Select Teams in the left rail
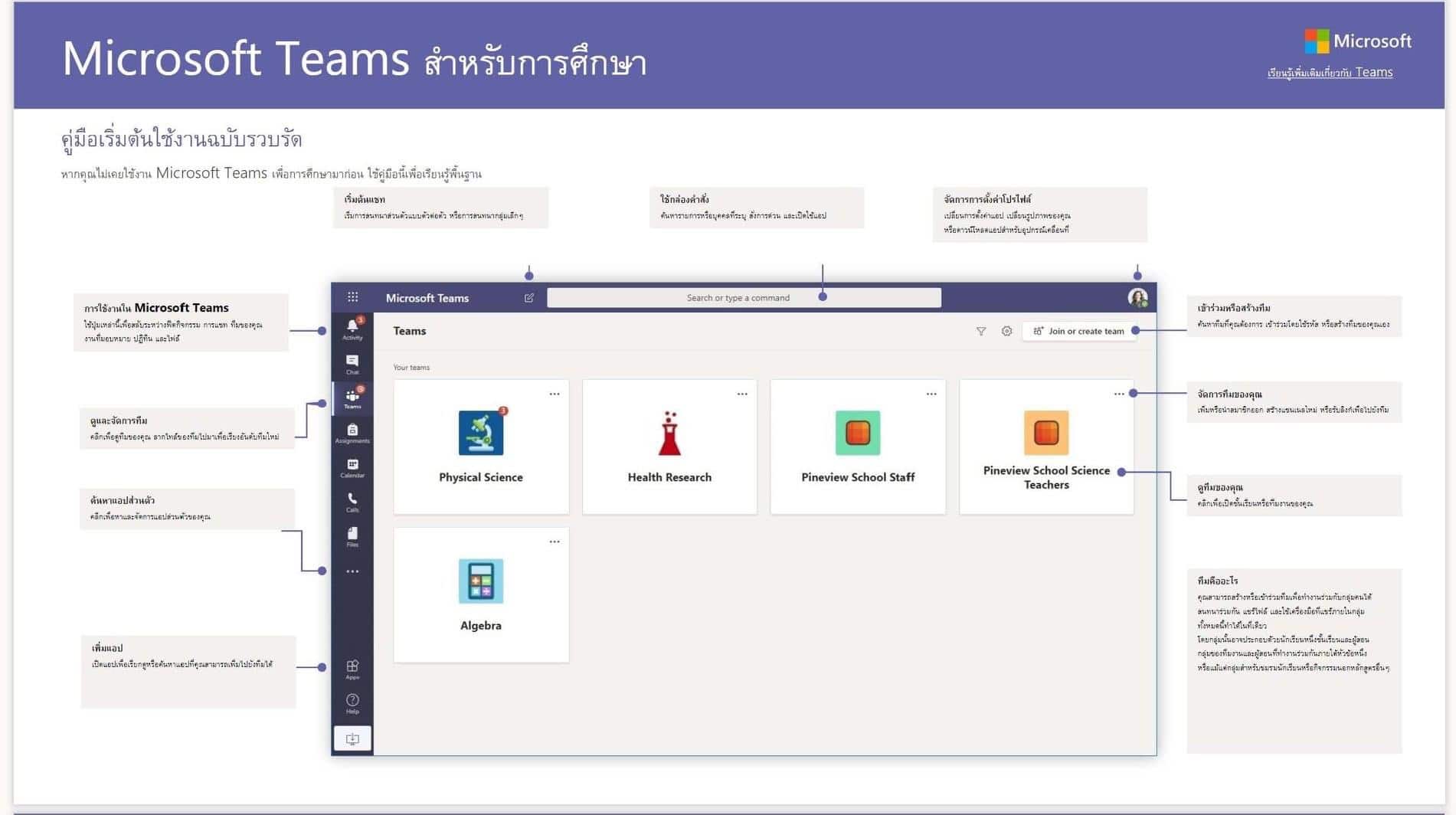This screenshot has height=815, width=1456. pos(352,399)
